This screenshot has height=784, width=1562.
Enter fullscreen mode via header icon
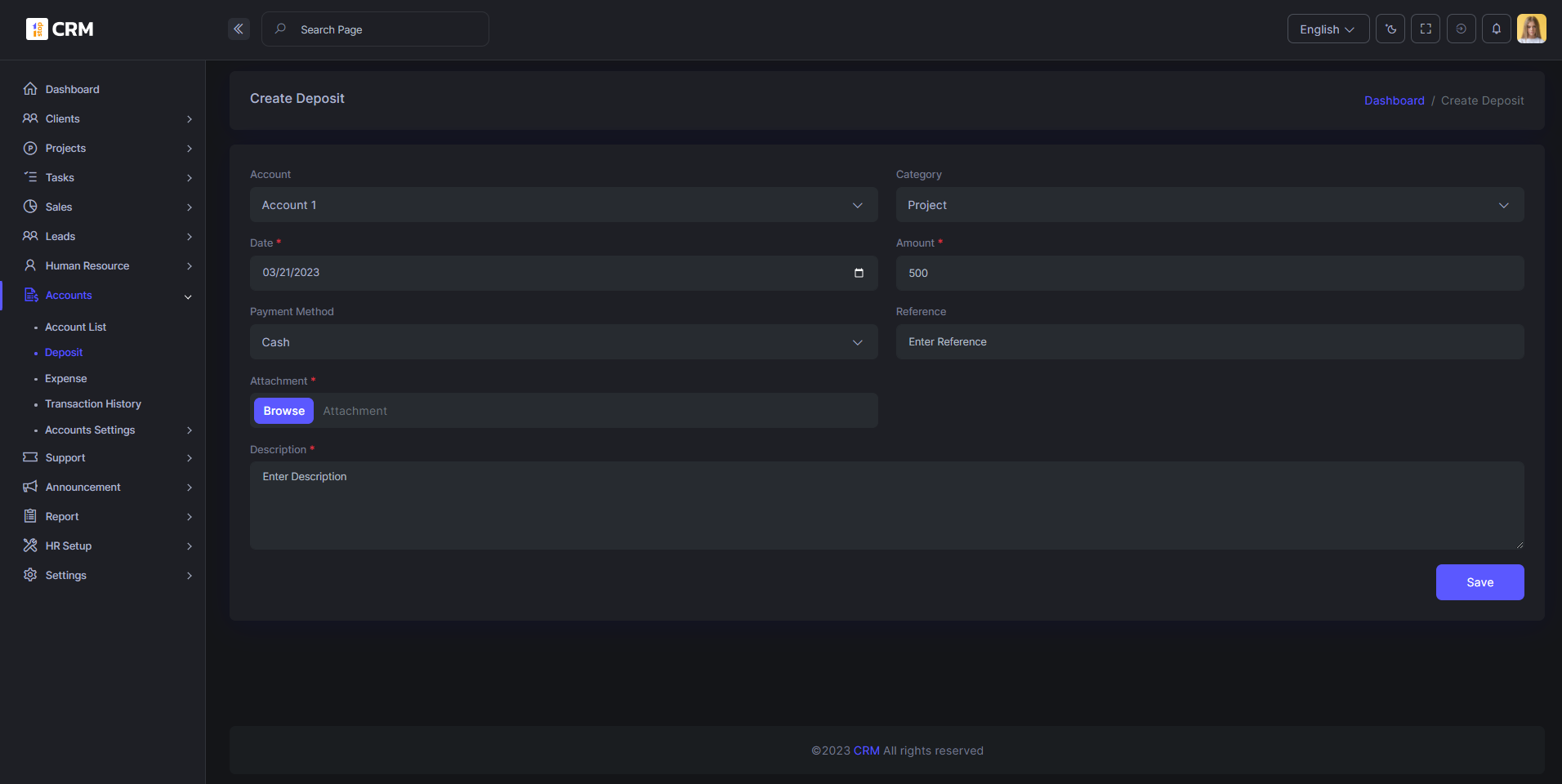point(1426,29)
